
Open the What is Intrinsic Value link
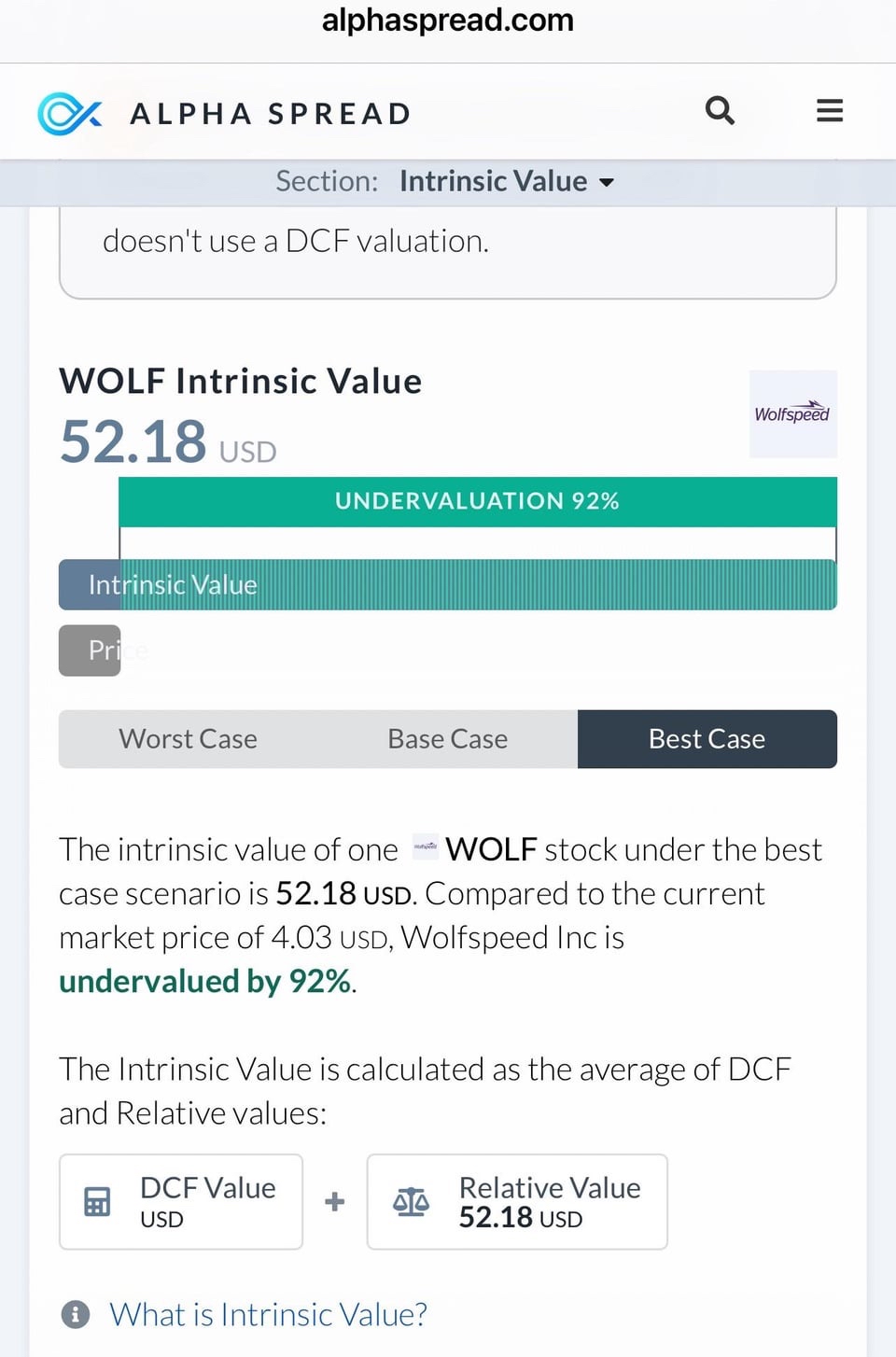pyautogui.click(x=268, y=1314)
